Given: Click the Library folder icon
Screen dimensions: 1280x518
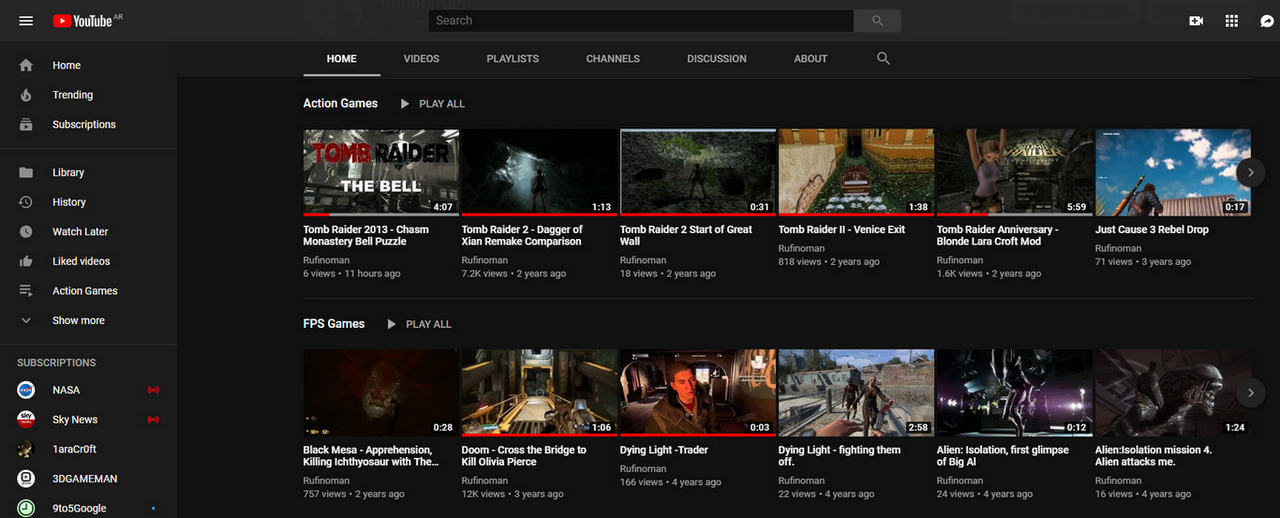Looking at the screenshot, I should pos(26,173).
